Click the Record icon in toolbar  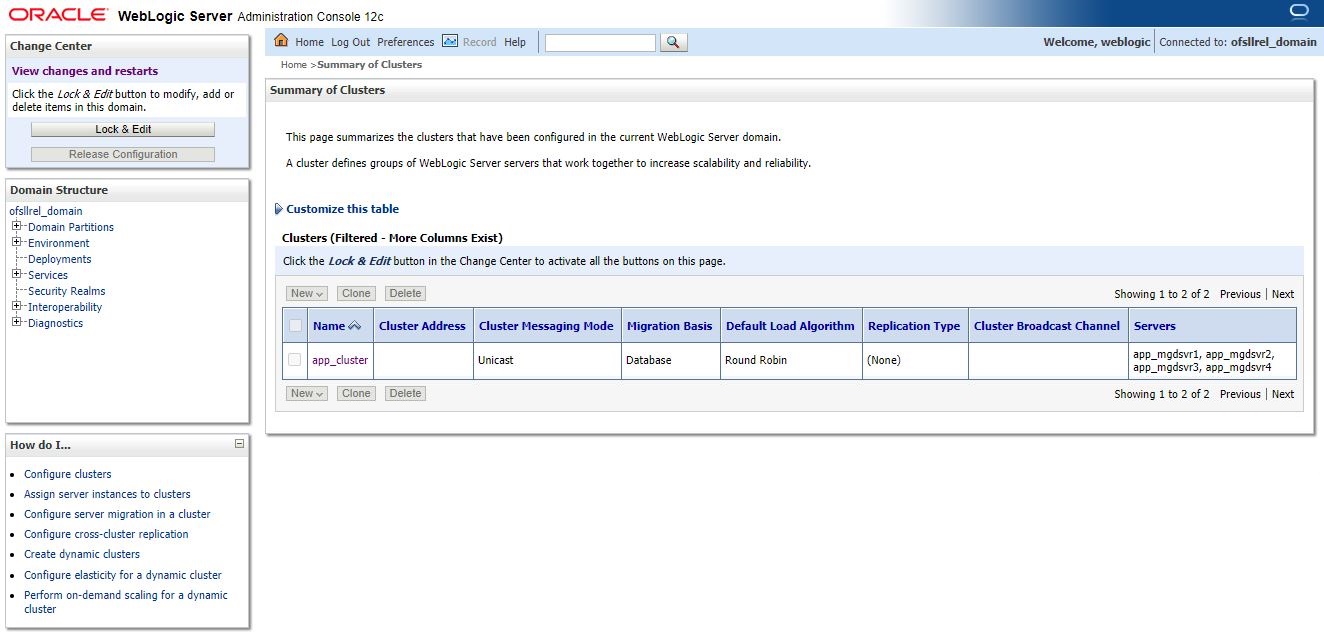pyautogui.click(x=450, y=41)
